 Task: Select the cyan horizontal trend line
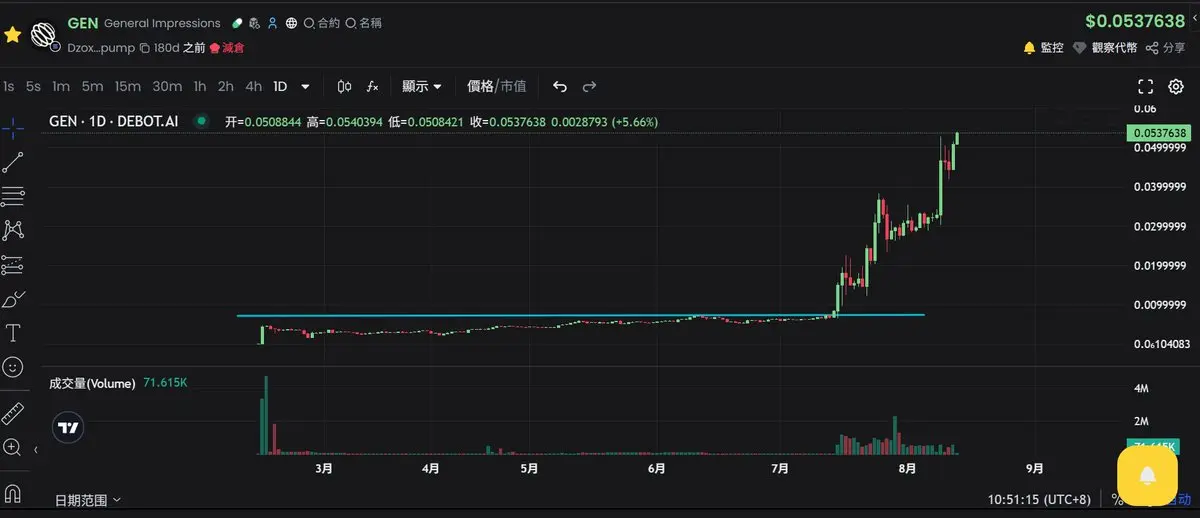click(580, 316)
